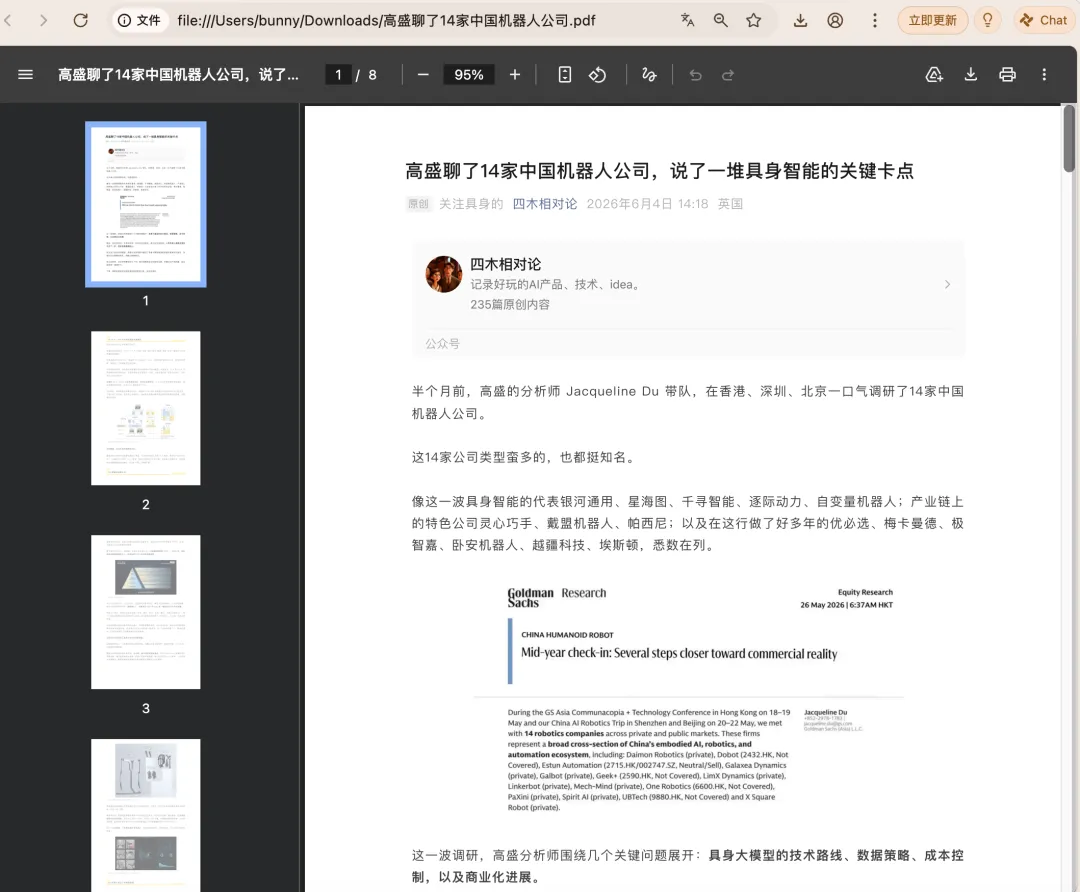The height and width of the screenshot is (892, 1080).
Task: Click the PDF document title in toolbar
Action: [178, 74]
